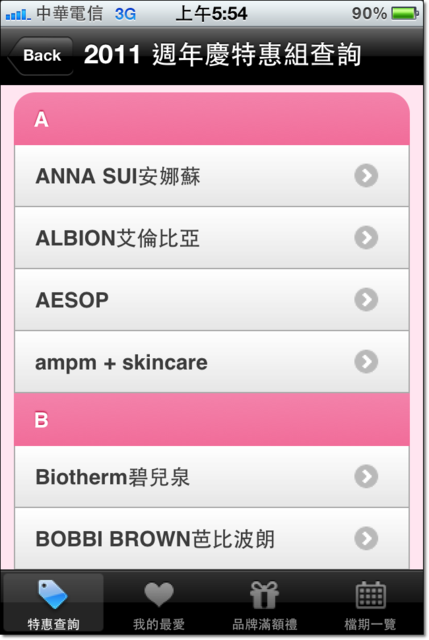The height and width of the screenshot is (640, 429).
Task: Tap the arrow beside Biotherm碧兒泉
Action: click(366, 476)
